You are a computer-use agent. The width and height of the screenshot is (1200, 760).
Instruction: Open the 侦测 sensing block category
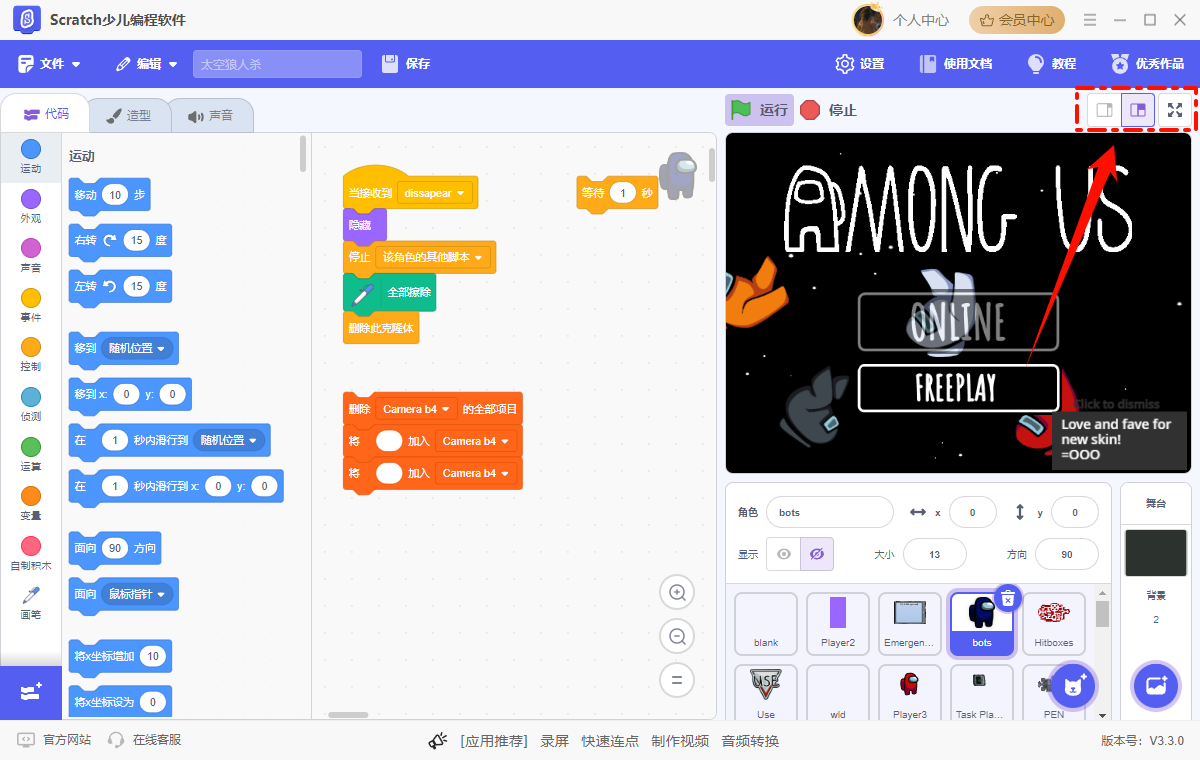tap(31, 405)
